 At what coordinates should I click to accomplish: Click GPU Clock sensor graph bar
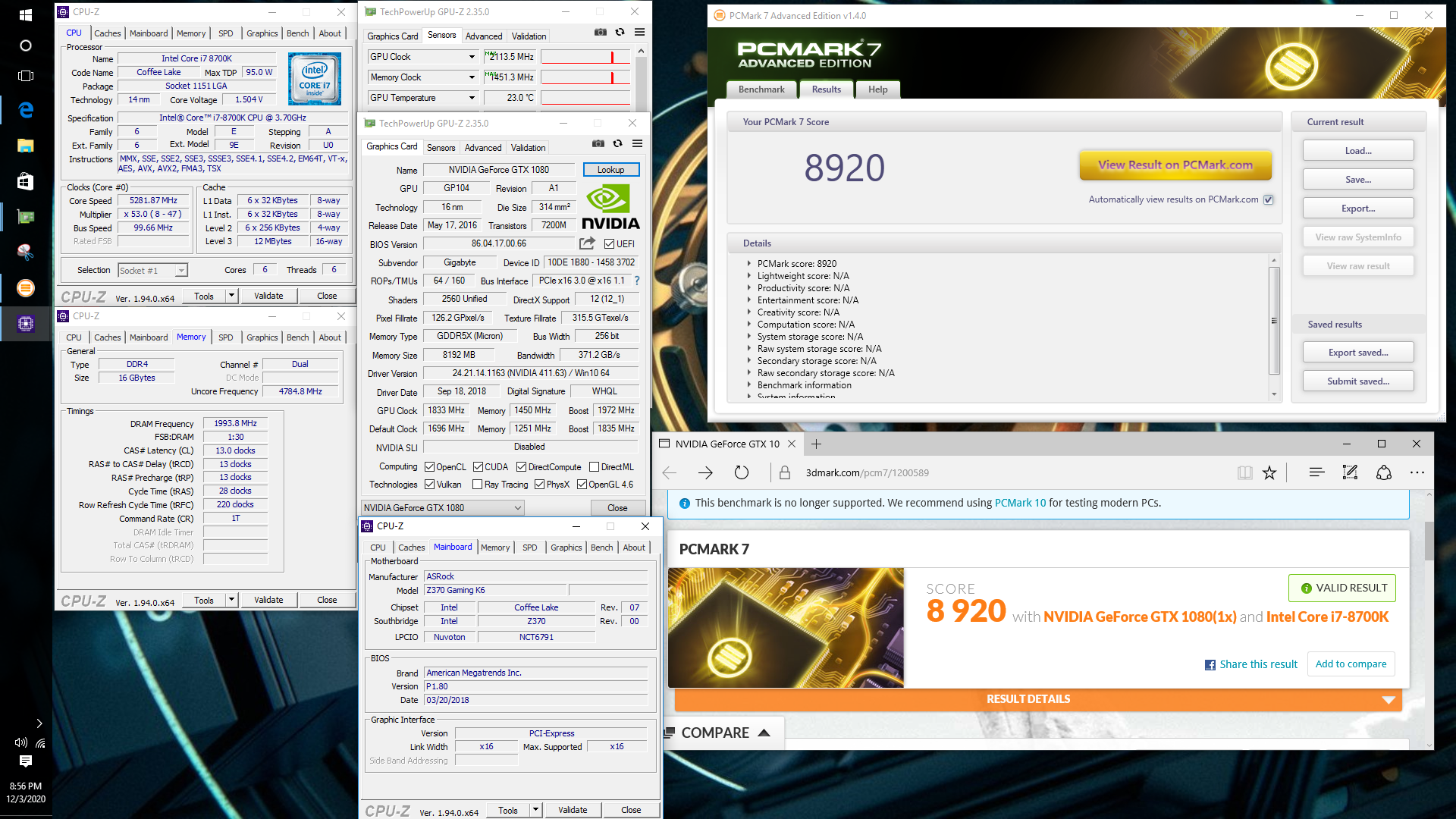(x=585, y=57)
